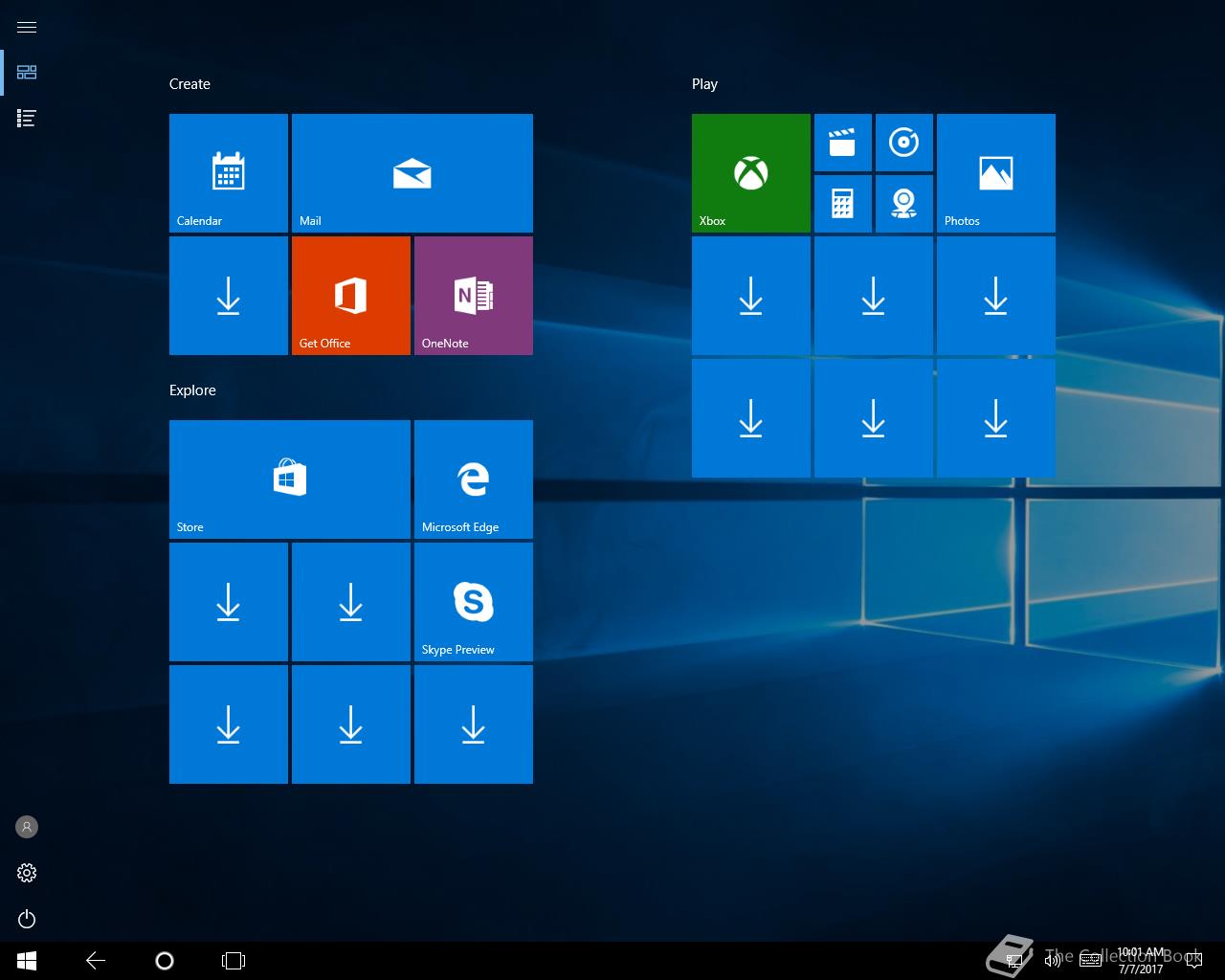Open the Skype Preview tile
Viewport: 1225px width, 980px height.
(474, 602)
